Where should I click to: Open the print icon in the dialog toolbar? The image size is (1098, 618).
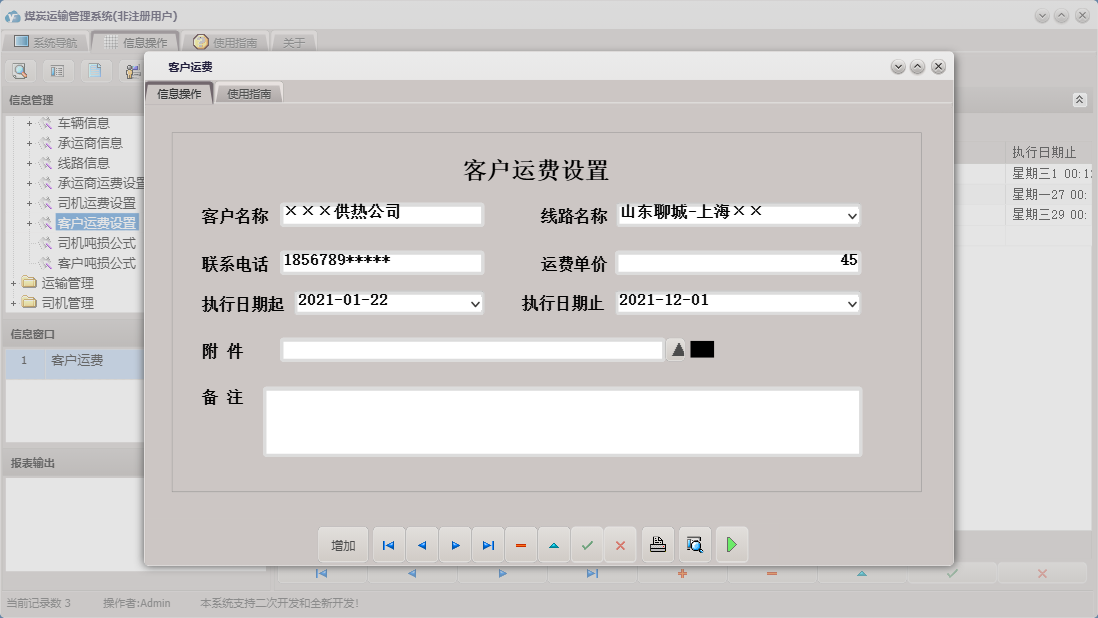click(656, 544)
